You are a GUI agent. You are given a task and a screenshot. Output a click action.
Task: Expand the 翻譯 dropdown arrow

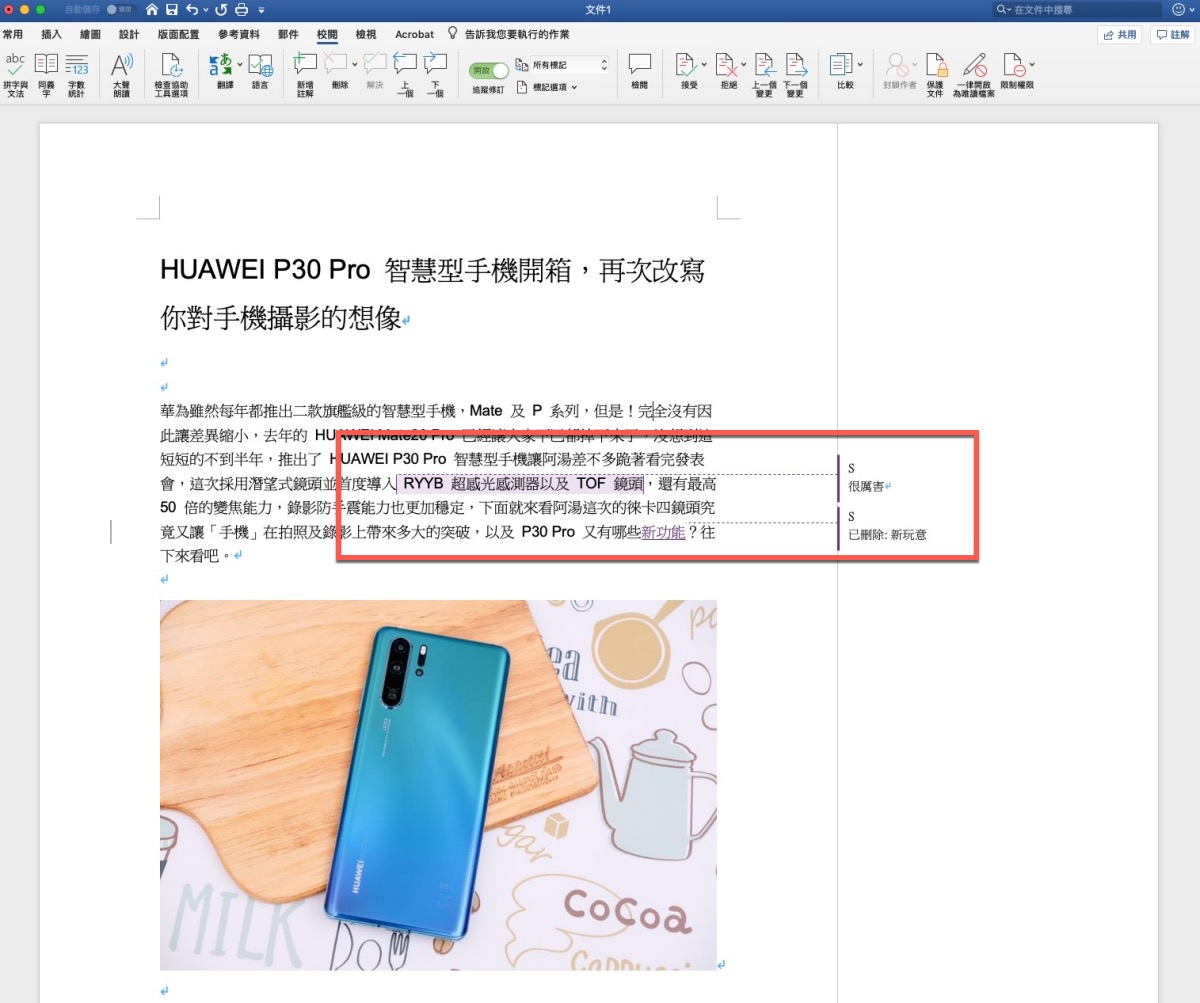(239, 66)
